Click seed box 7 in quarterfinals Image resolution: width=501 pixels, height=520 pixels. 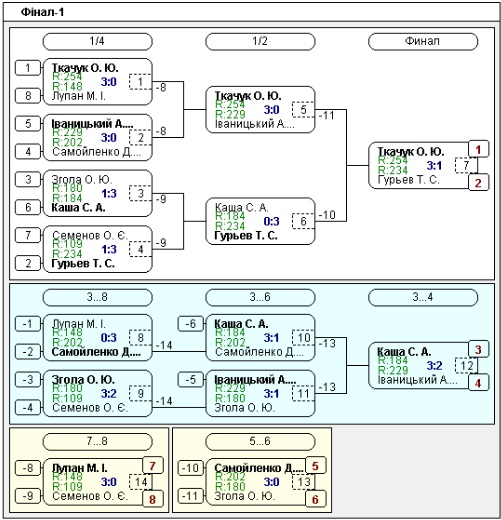28,235
